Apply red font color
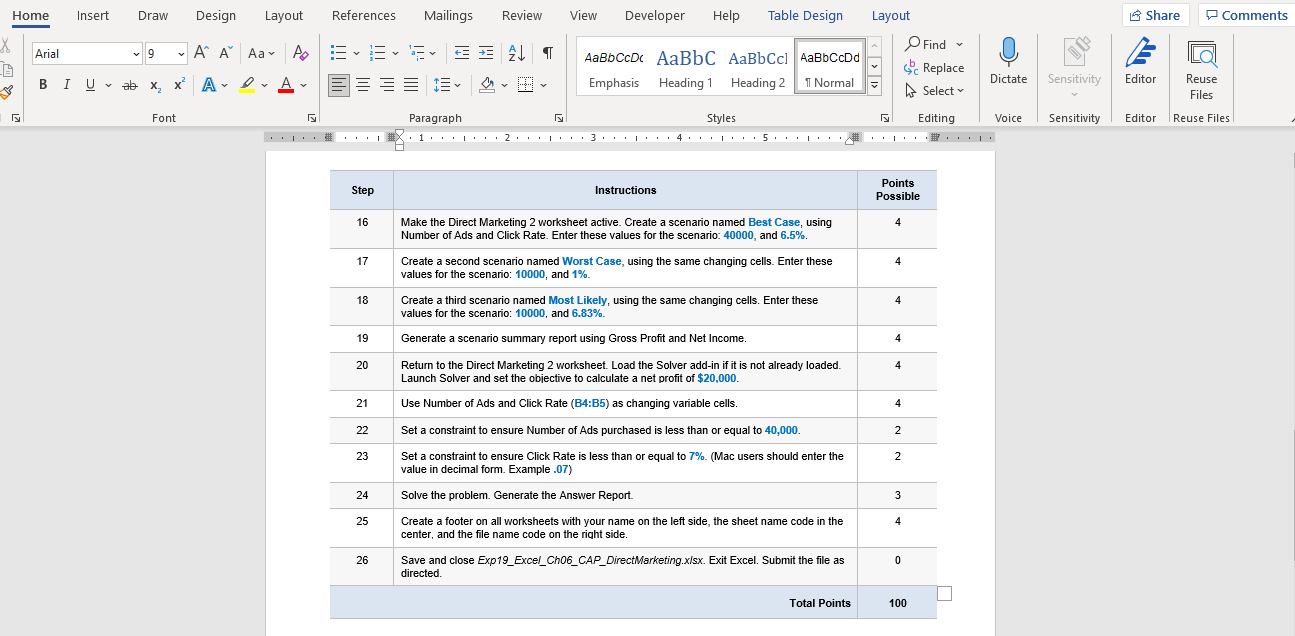1295x636 pixels. coord(285,85)
